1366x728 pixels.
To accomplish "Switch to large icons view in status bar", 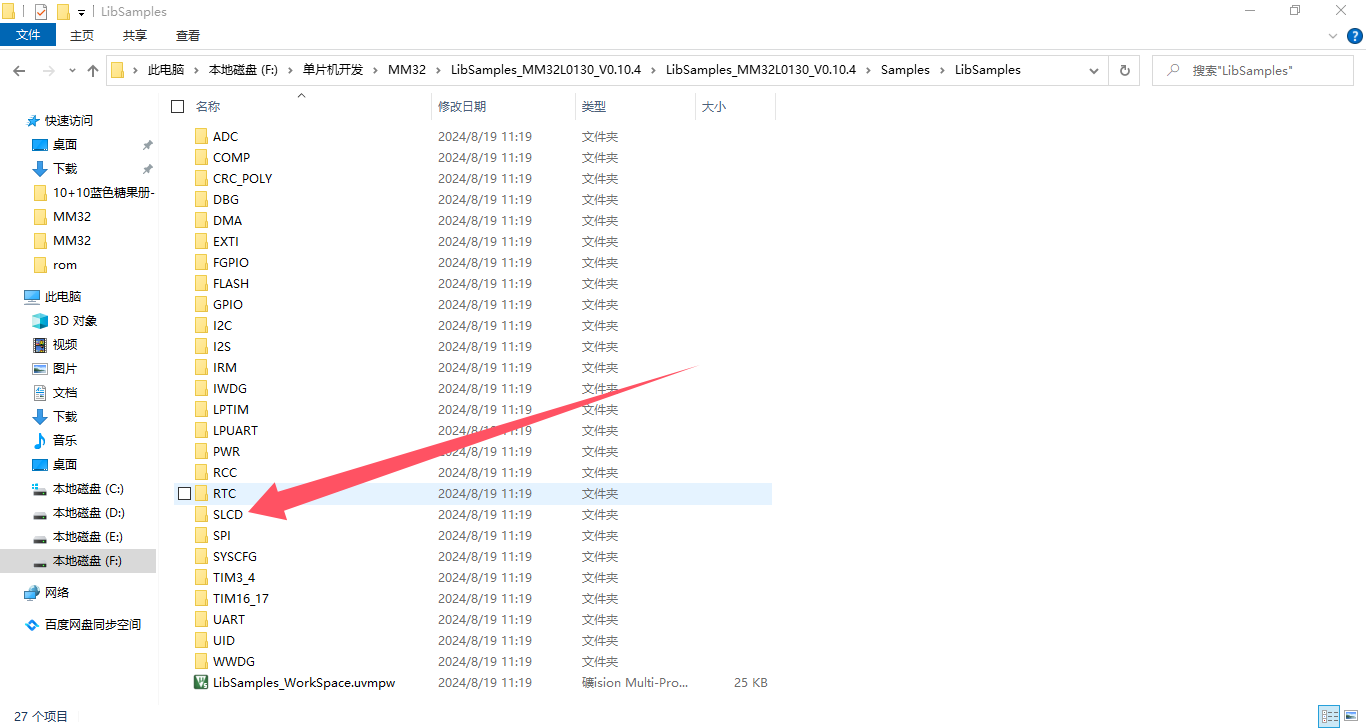I will point(1351,716).
